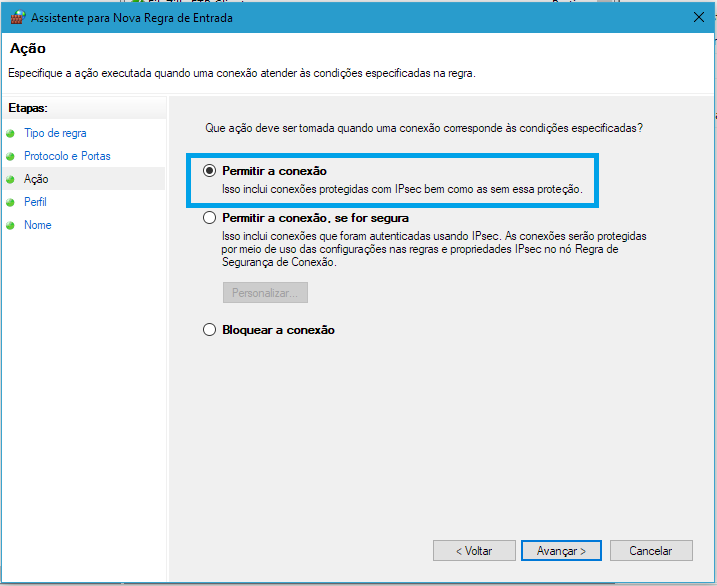717x586 pixels.
Task: Open the Nome step
Action: pos(37,225)
